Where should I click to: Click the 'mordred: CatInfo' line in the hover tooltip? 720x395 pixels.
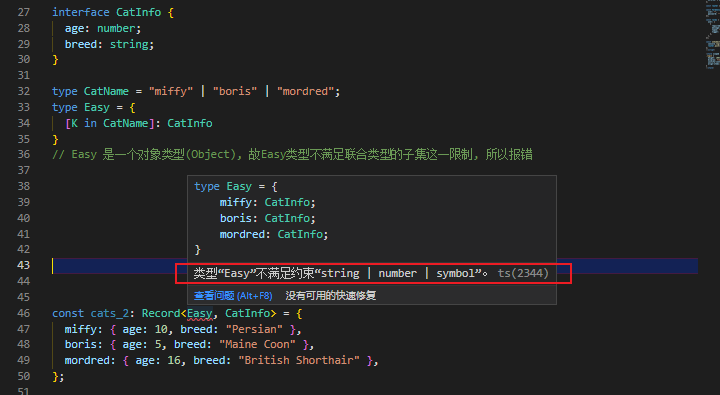pos(274,234)
